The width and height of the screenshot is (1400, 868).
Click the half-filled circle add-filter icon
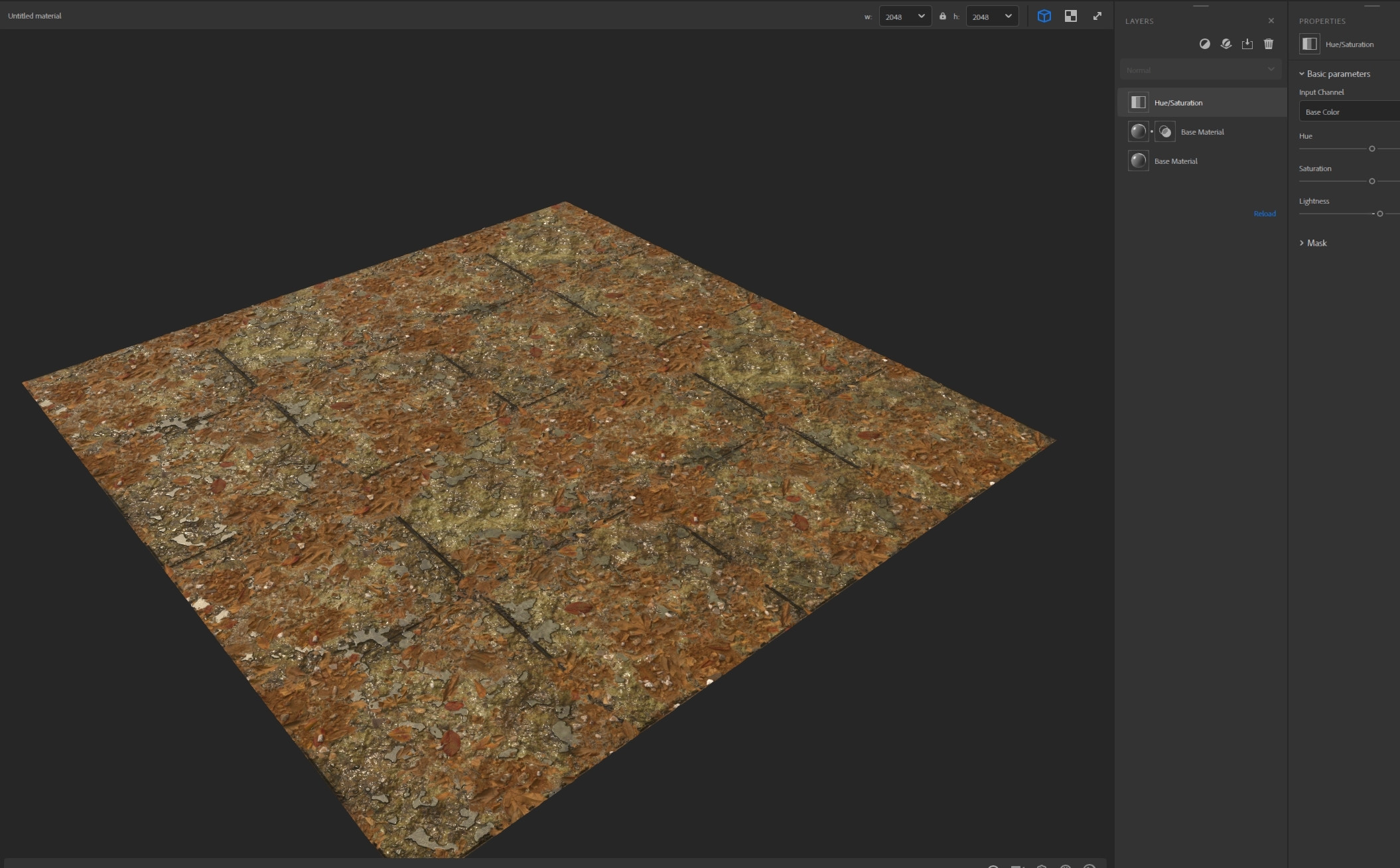[1204, 44]
